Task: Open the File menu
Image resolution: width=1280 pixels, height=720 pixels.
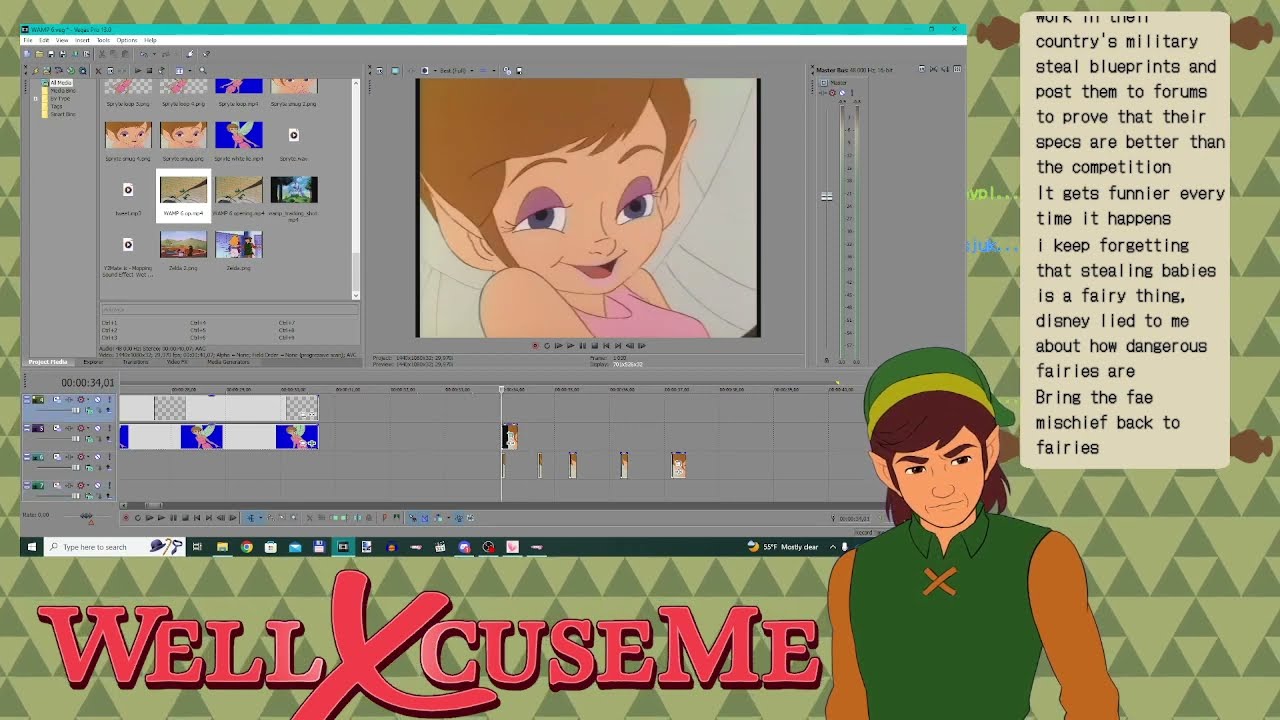Action: point(28,40)
